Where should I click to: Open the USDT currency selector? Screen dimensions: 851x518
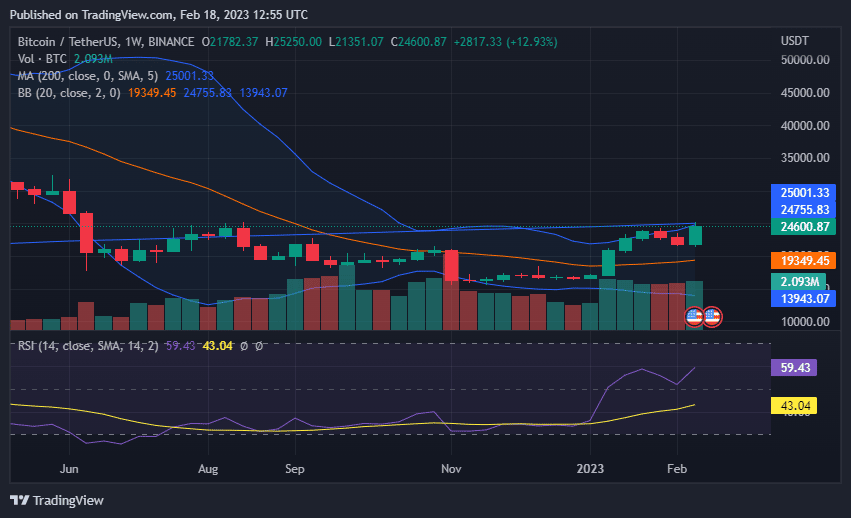[x=794, y=41]
